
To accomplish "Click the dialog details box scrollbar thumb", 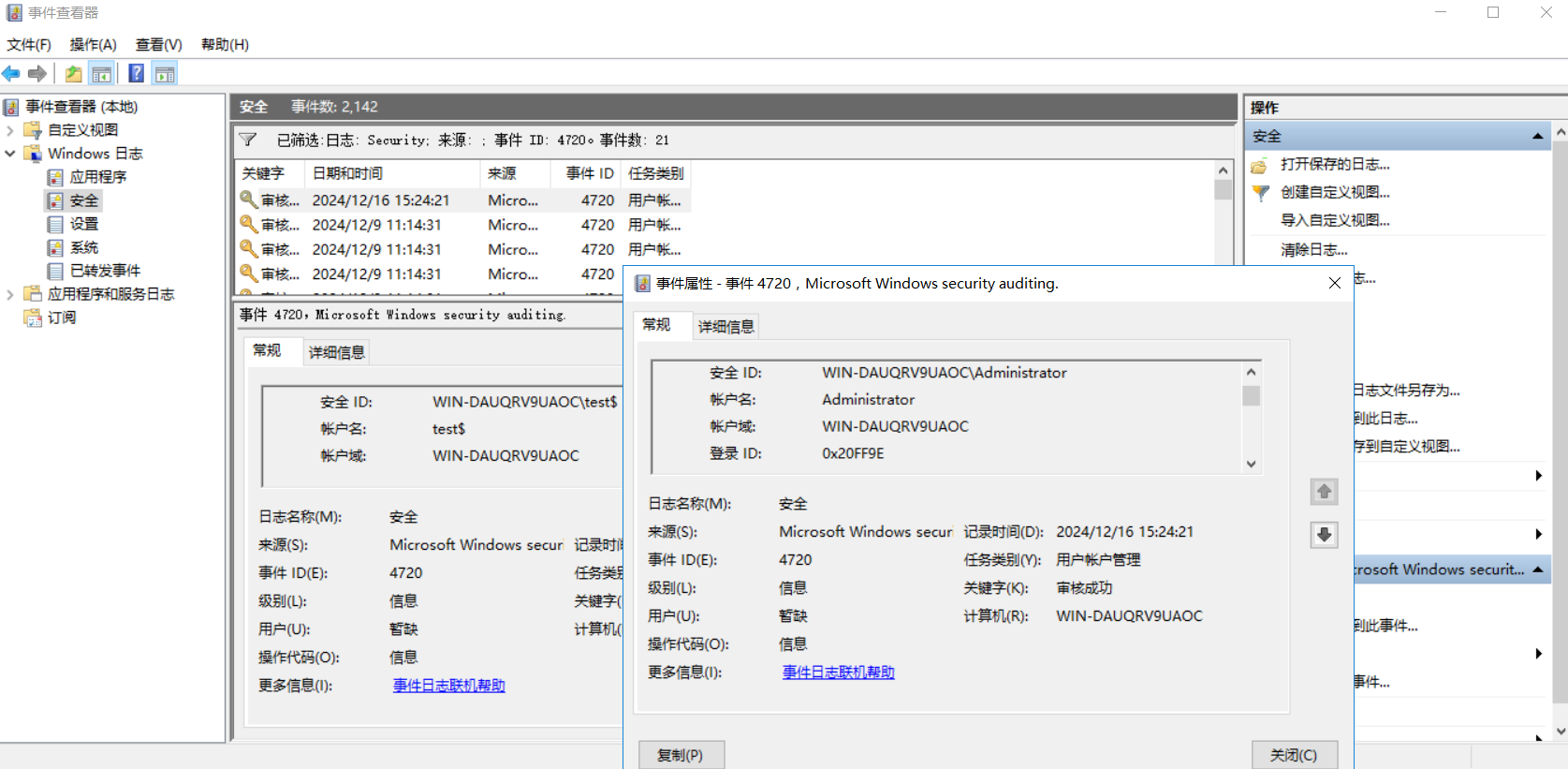I will (1251, 396).
